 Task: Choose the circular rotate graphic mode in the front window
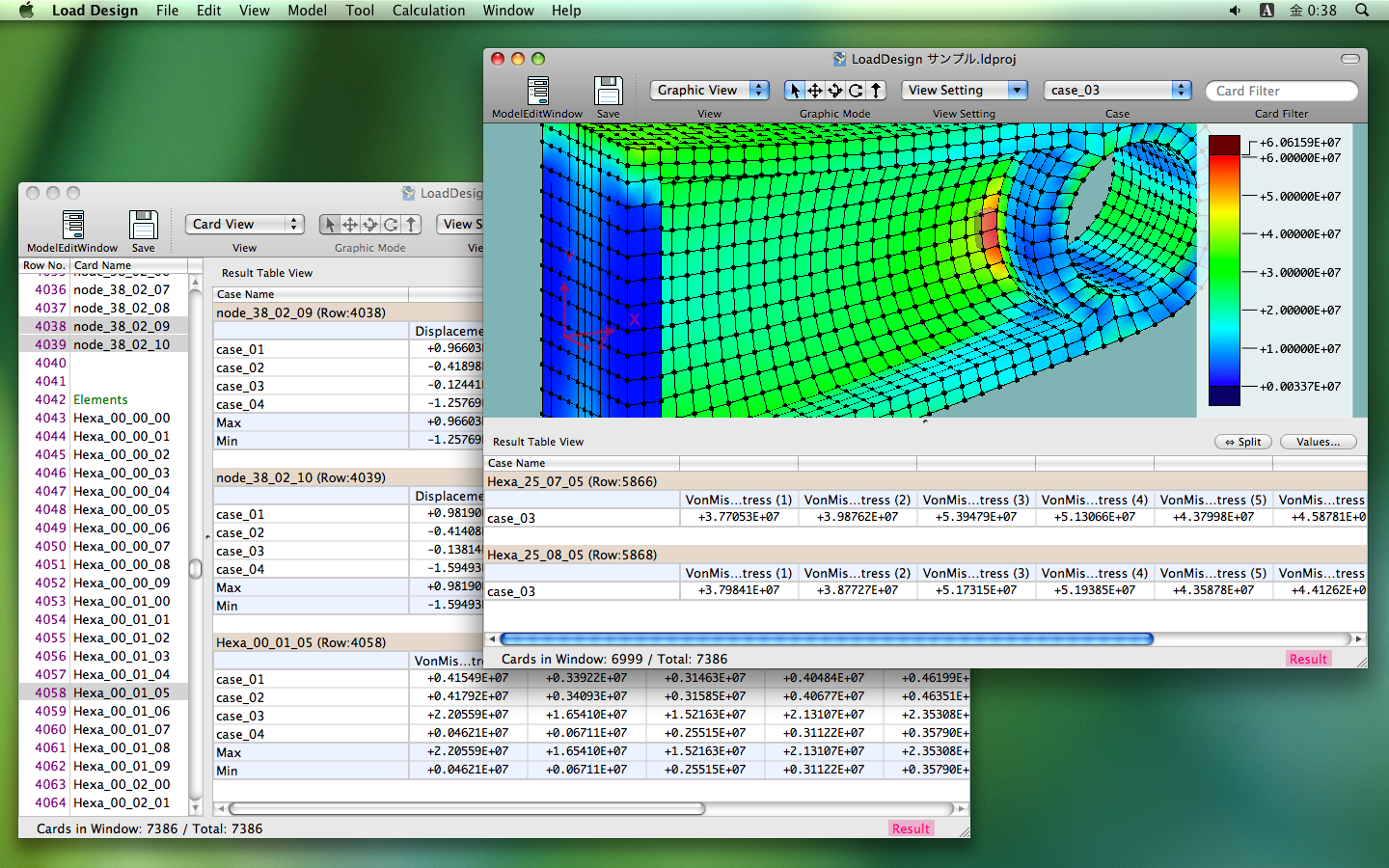[x=856, y=90]
